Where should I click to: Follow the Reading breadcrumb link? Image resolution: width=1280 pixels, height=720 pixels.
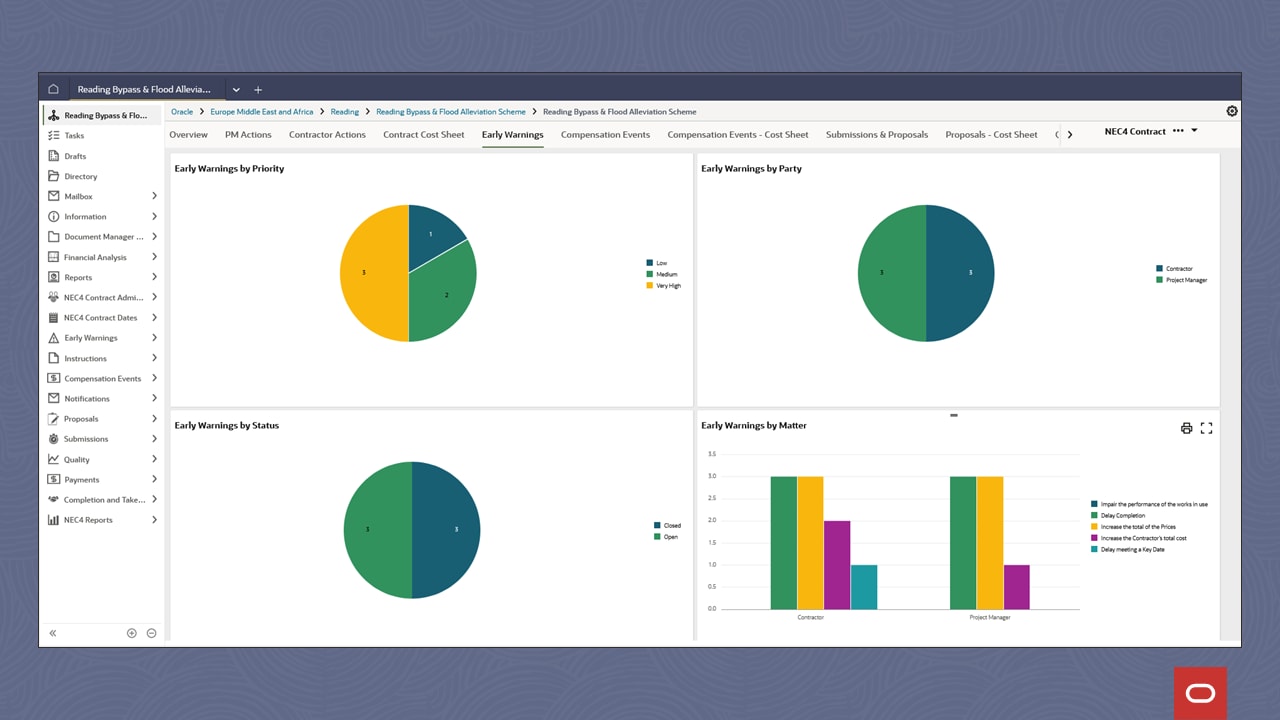(x=344, y=111)
